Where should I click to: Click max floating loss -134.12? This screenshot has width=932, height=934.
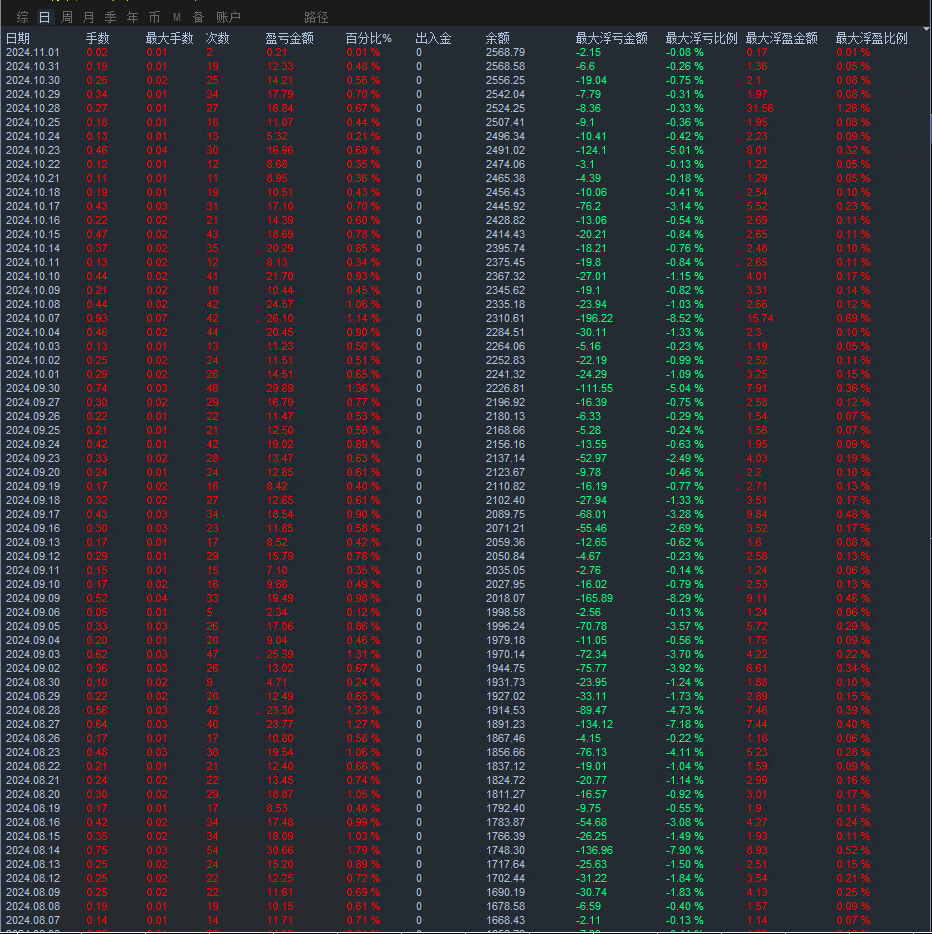tap(594, 724)
